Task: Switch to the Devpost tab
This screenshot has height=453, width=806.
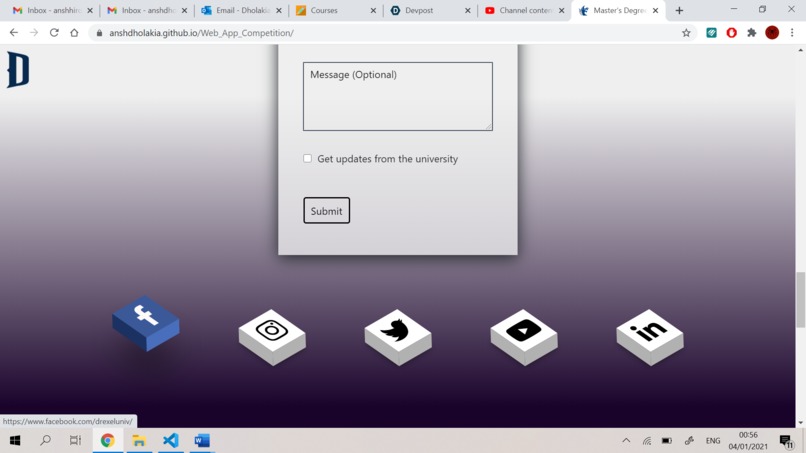Action: (x=429, y=10)
